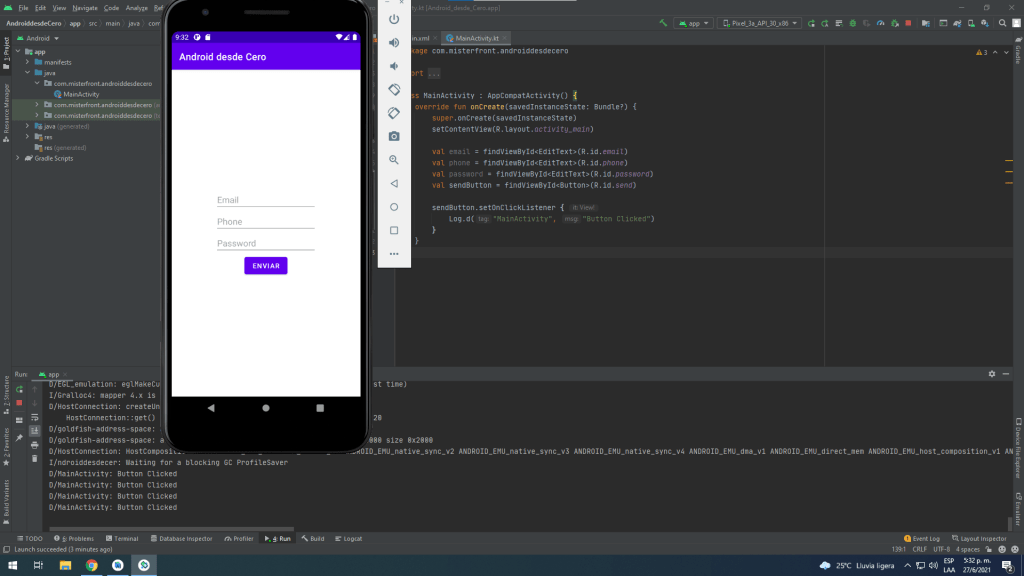Collapse the java folder
1024x576 pixels.
click(x=27, y=73)
